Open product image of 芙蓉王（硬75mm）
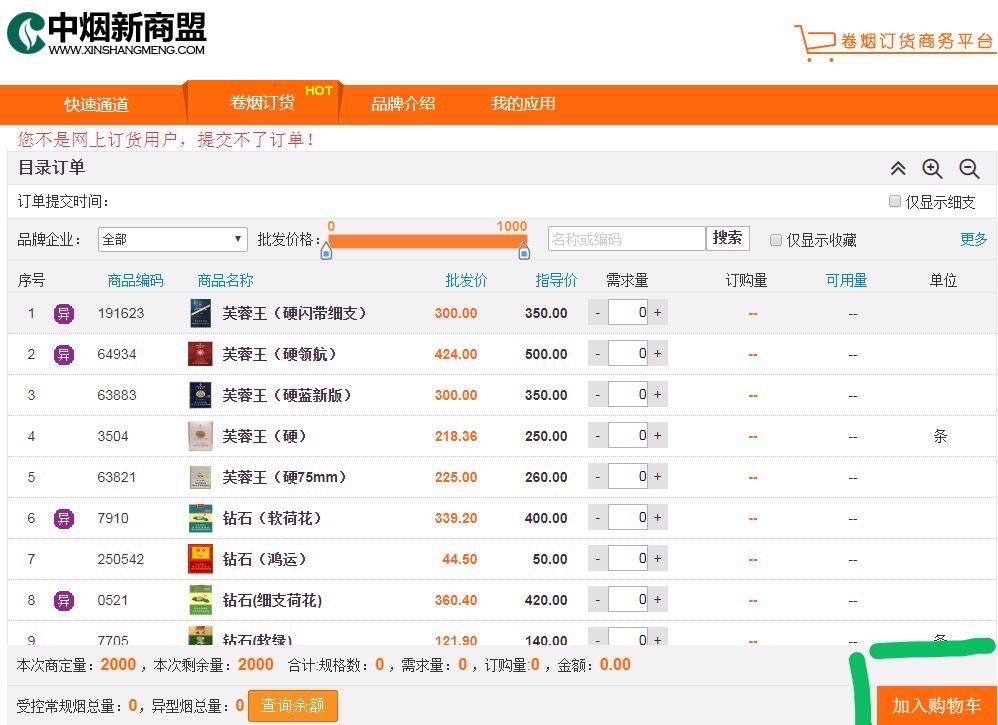 200,477
